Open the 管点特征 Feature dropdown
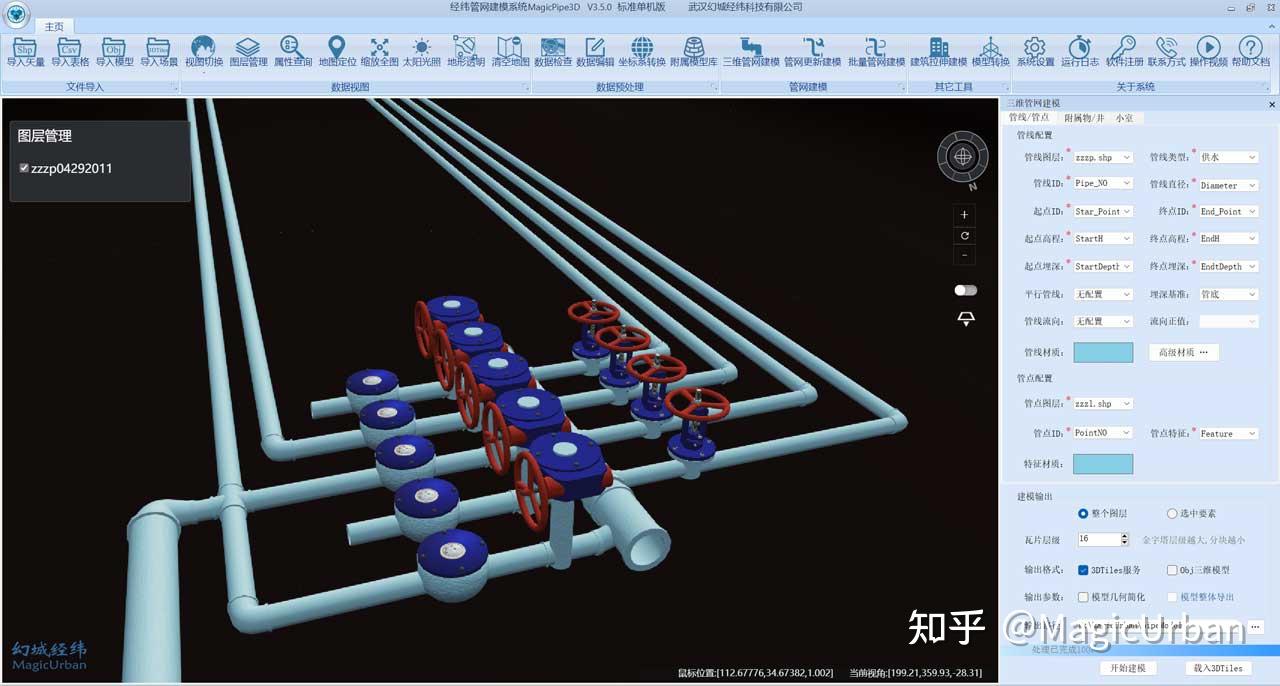Viewport: 1280px width, 686px height. coord(1228,433)
